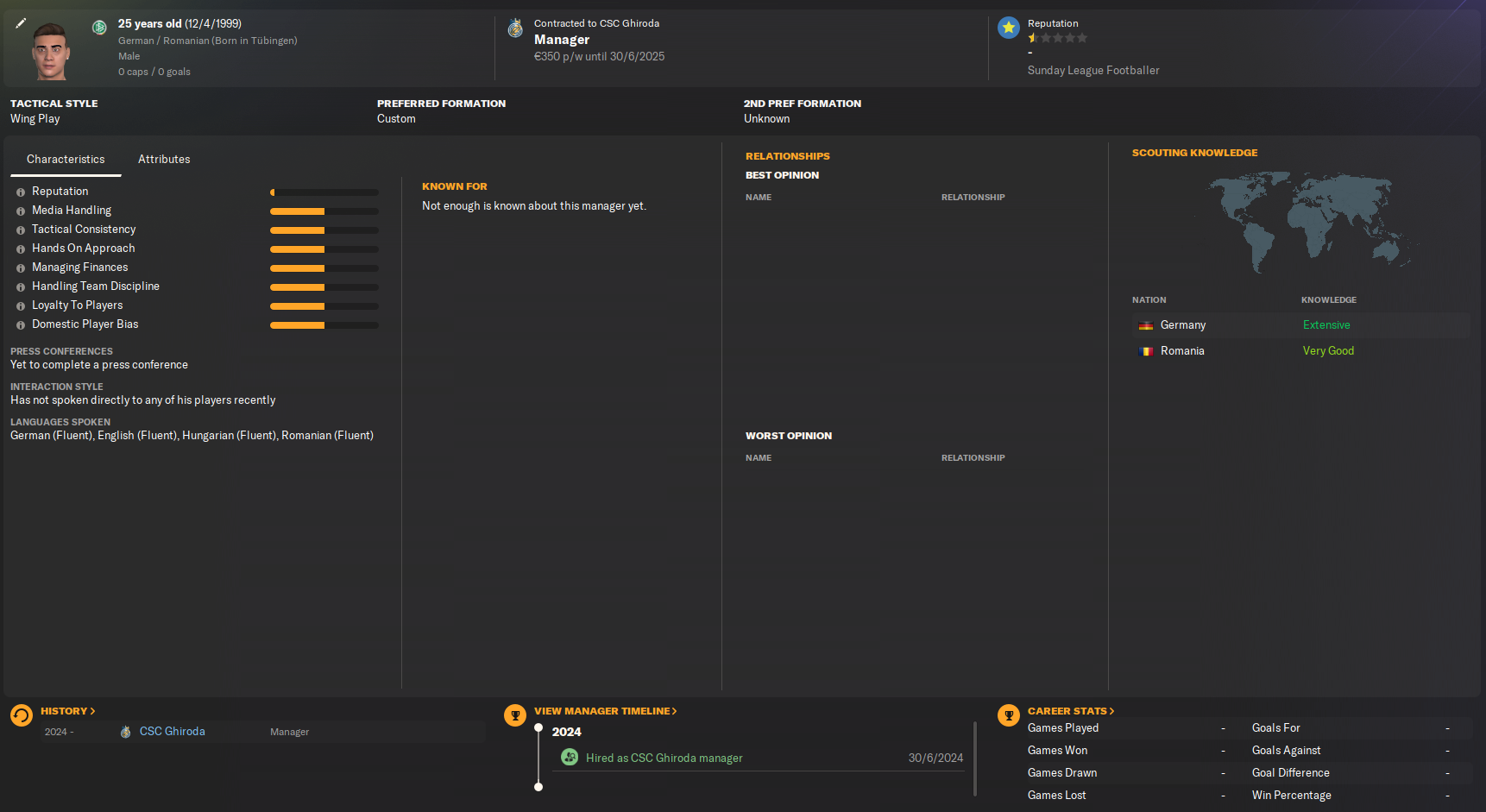Click the manager's portrait photo
The height and width of the screenshot is (812, 1486).
click(52, 48)
